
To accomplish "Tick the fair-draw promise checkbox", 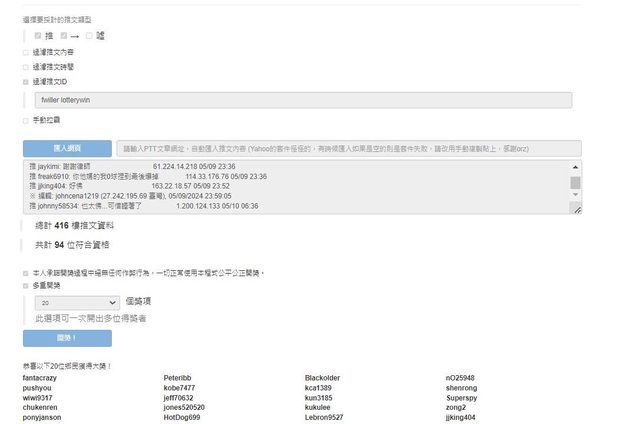I will (x=25, y=272).
